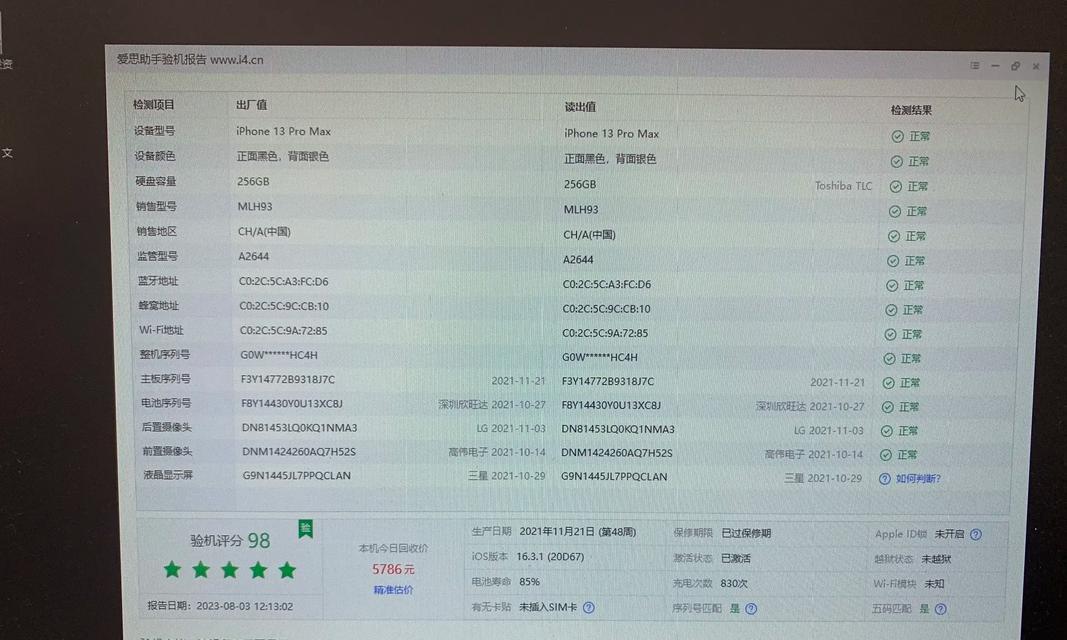
Task: Click the green 验 badge beside score
Action: click(306, 528)
